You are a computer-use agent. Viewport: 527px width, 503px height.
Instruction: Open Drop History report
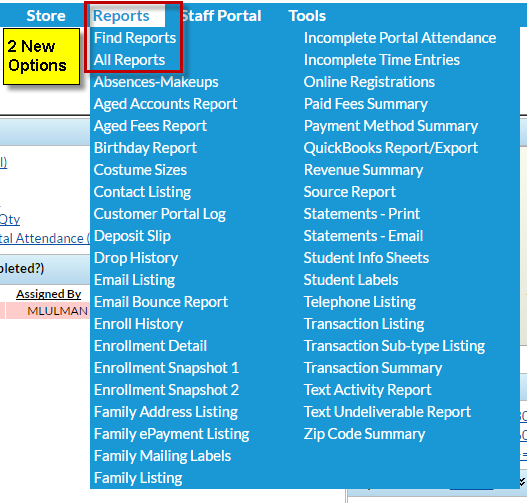[x=136, y=258]
